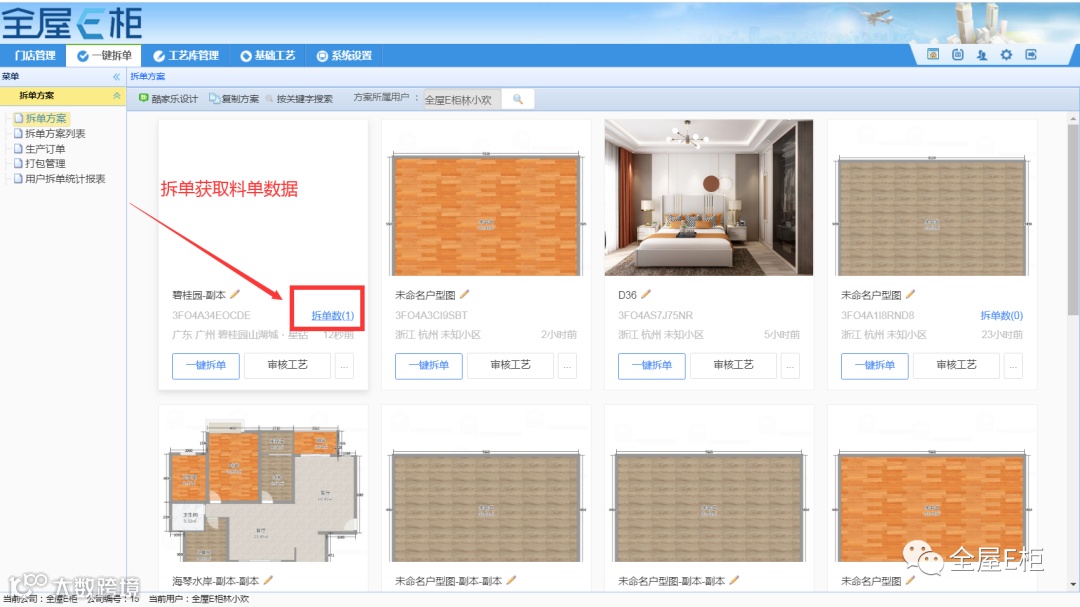The height and width of the screenshot is (607, 1080).
Task: Click 审核工艺 button on 3FO4A3CI9SBT card
Action: pyautogui.click(x=510, y=365)
